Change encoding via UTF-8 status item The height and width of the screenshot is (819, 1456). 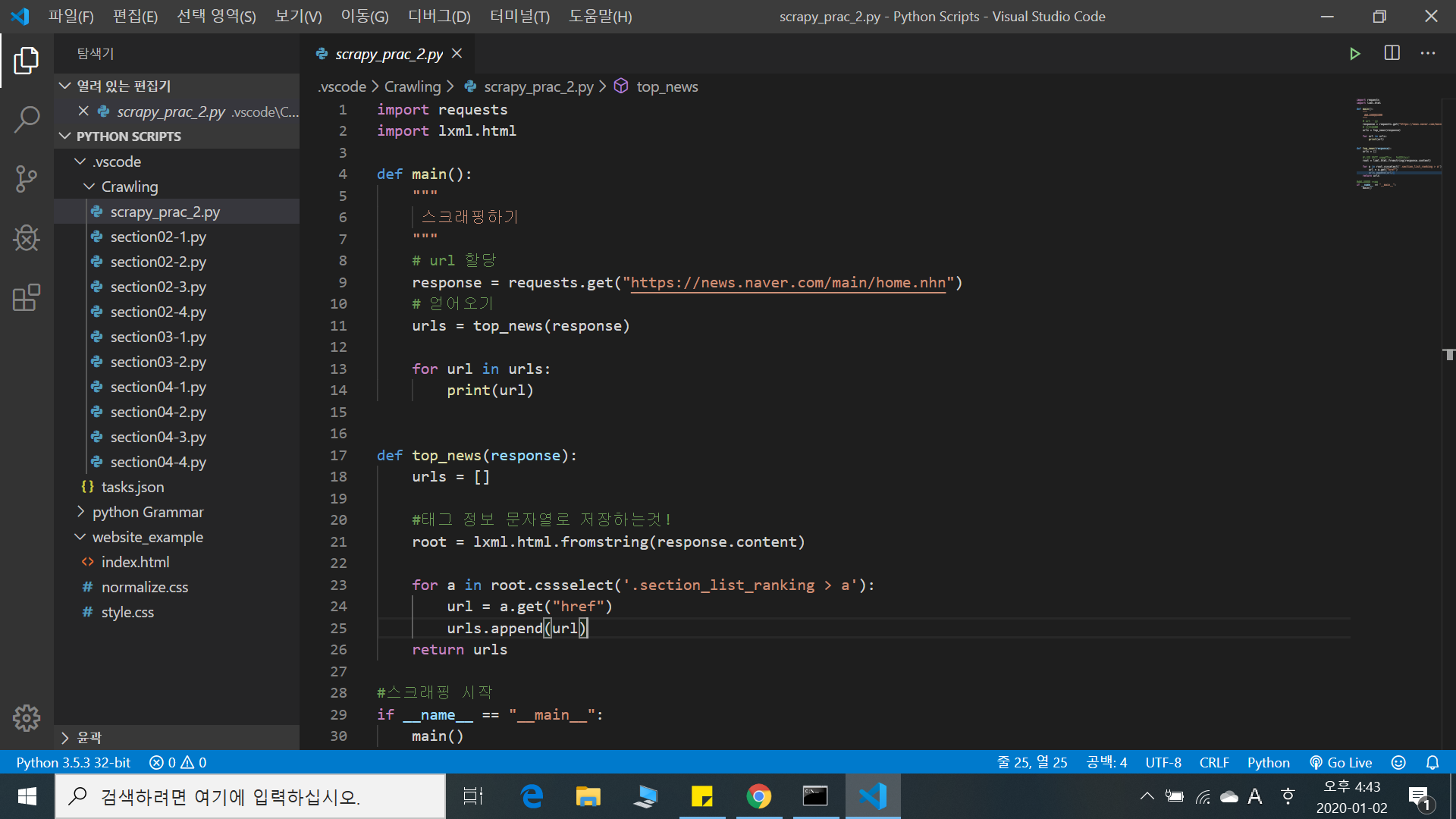tap(1163, 762)
